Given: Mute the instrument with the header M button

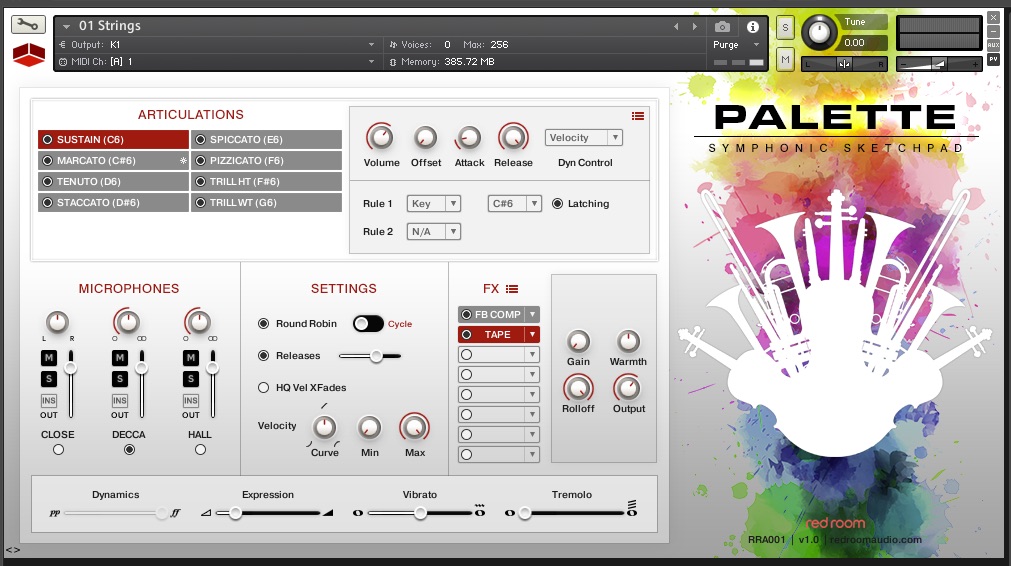Looking at the screenshot, I should [x=785, y=60].
